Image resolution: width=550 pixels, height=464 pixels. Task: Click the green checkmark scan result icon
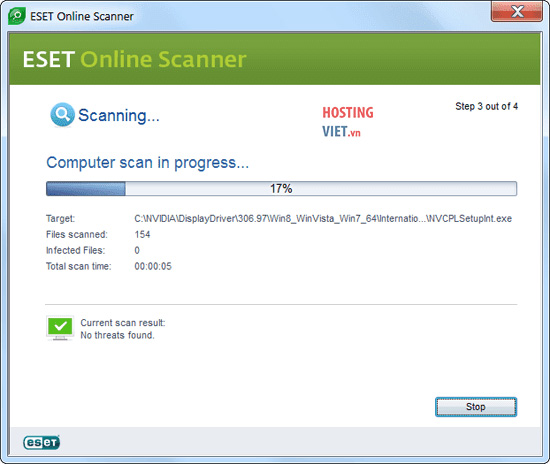point(60,328)
